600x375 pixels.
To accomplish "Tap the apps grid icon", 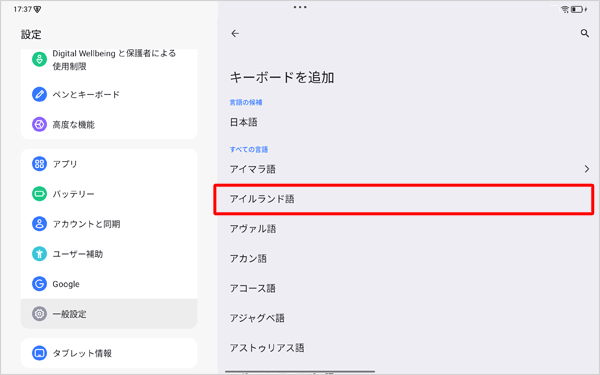I will (39, 164).
